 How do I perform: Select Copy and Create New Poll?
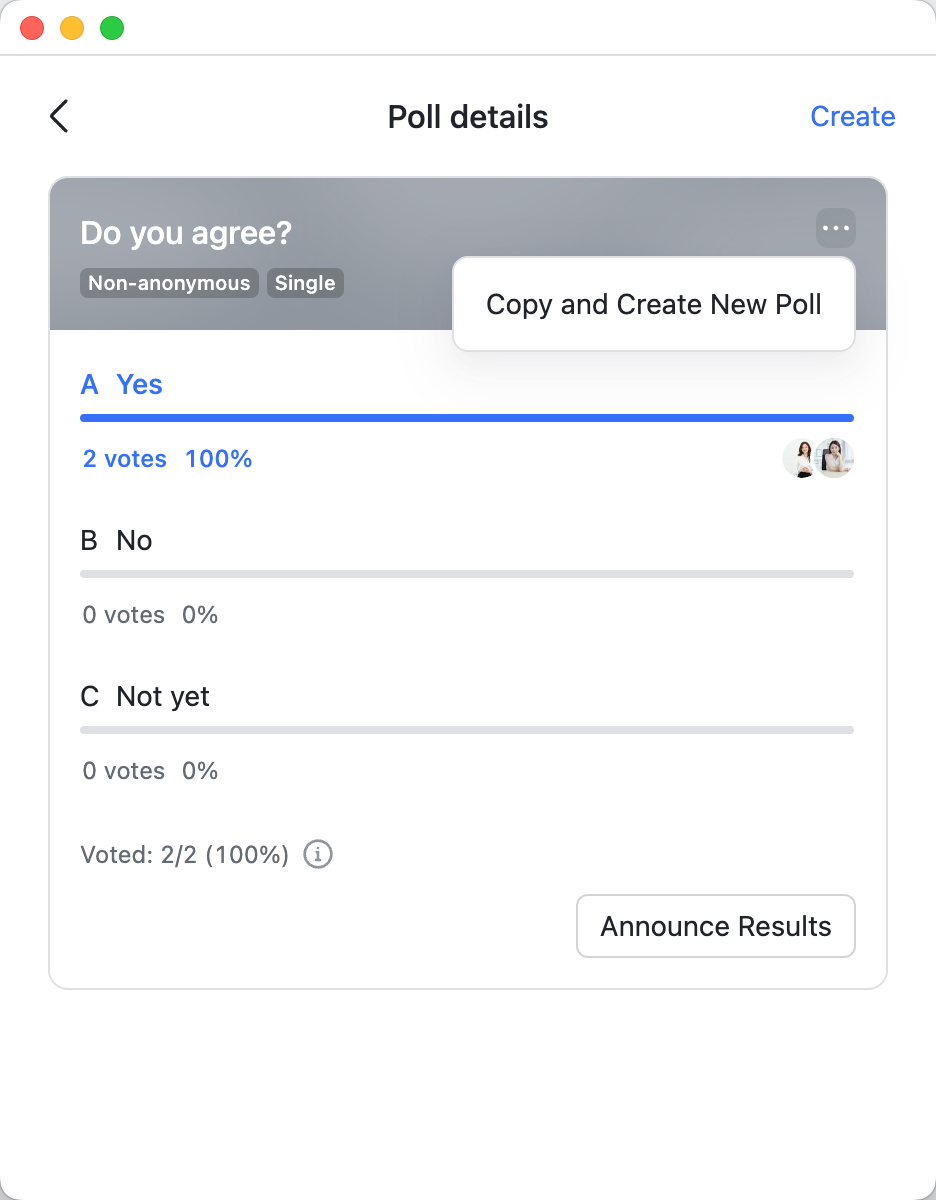coord(654,304)
